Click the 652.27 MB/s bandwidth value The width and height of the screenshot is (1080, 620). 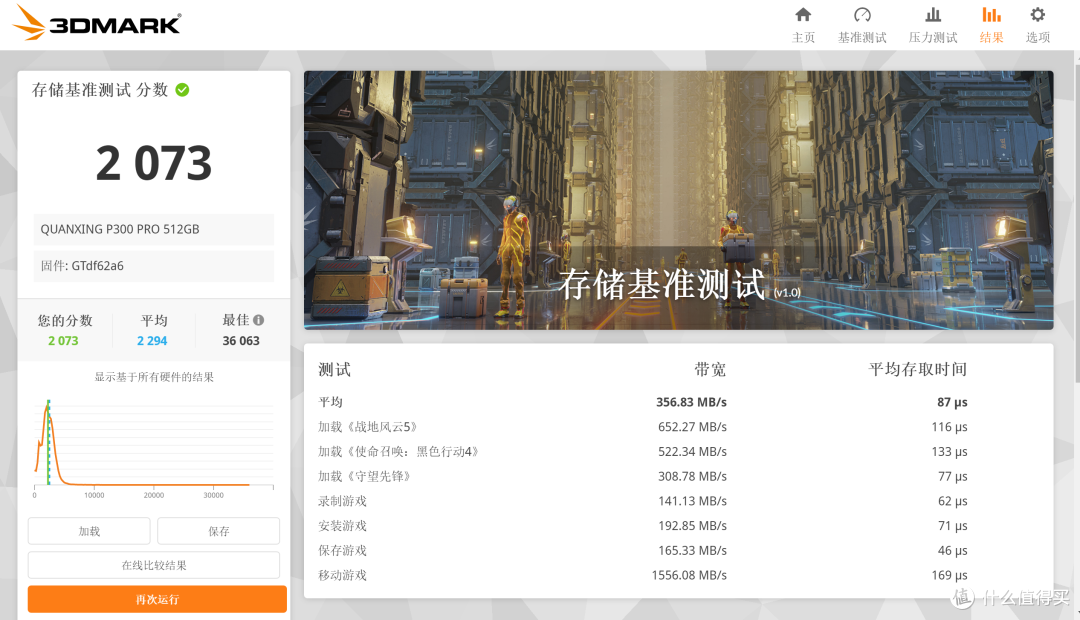tap(692, 426)
